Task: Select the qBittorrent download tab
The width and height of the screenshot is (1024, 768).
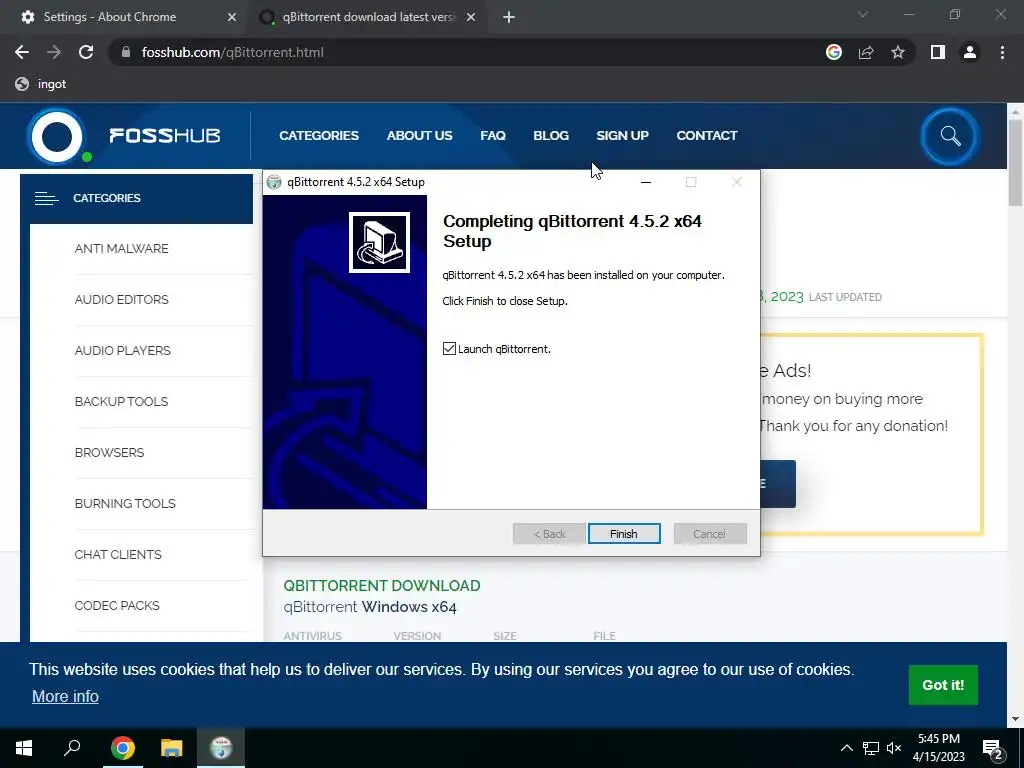Action: [368, 17]
